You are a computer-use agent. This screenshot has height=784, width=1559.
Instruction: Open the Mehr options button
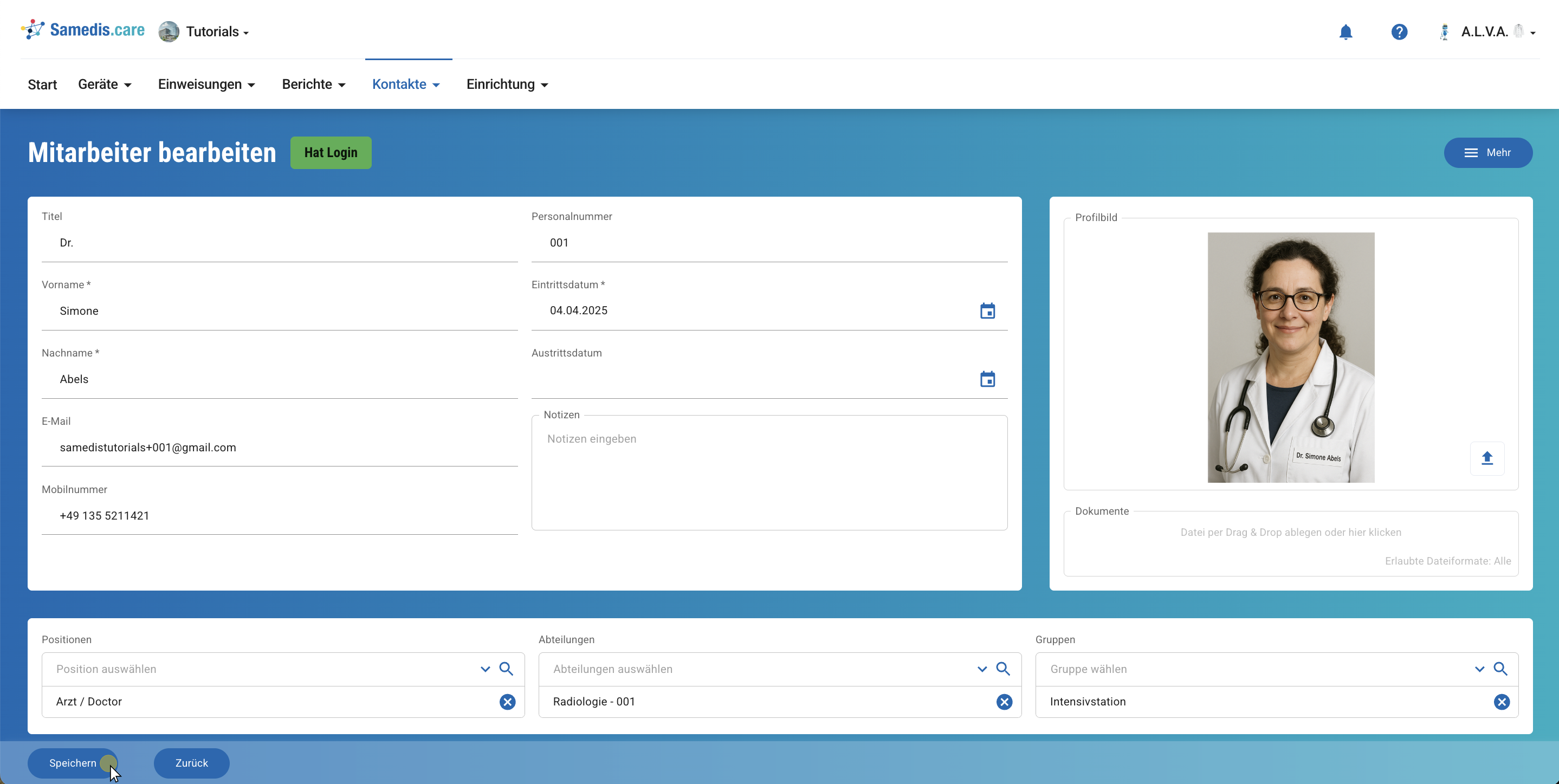(x=1487, y=152)
